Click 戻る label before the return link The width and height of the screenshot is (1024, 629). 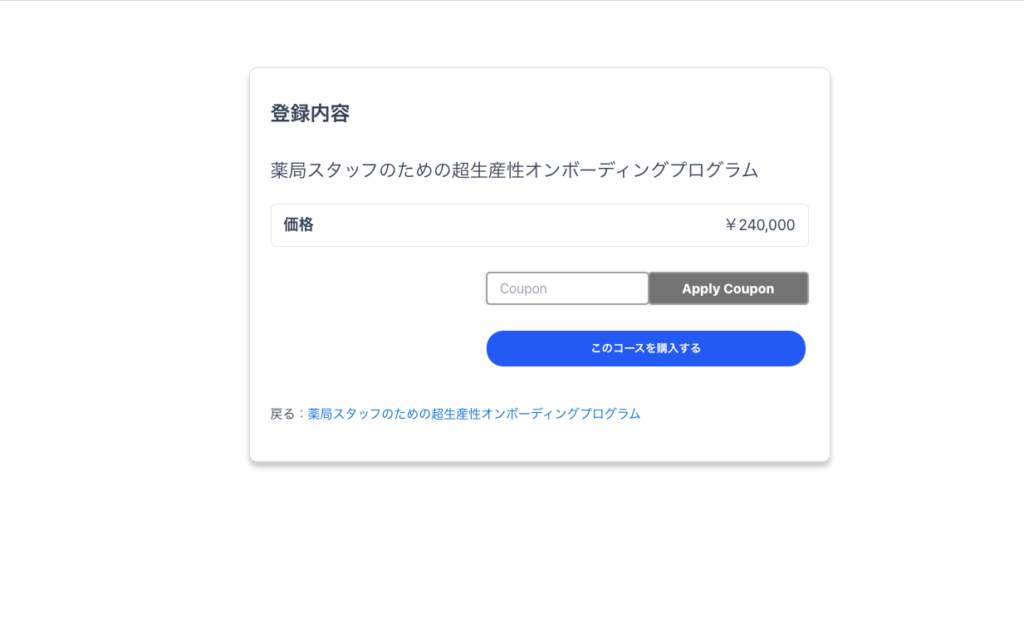(281, 412)
